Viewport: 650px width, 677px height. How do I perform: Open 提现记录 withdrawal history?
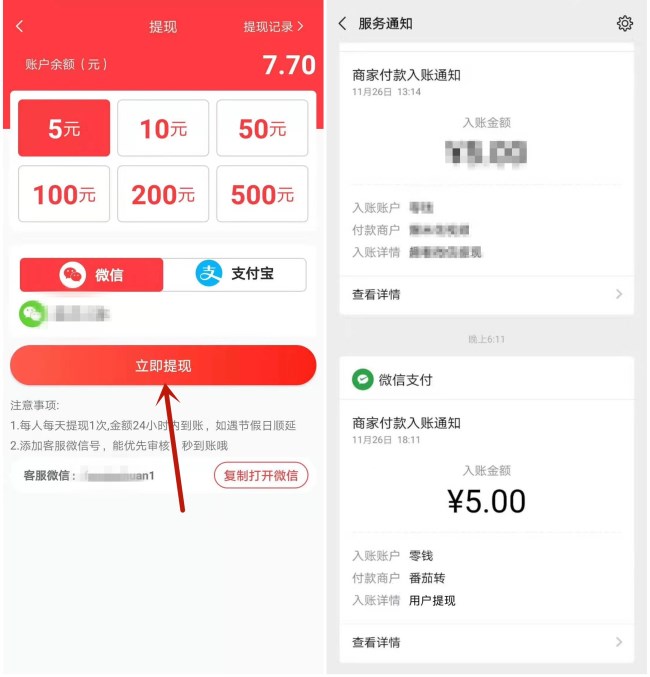(x=273, y=27)
